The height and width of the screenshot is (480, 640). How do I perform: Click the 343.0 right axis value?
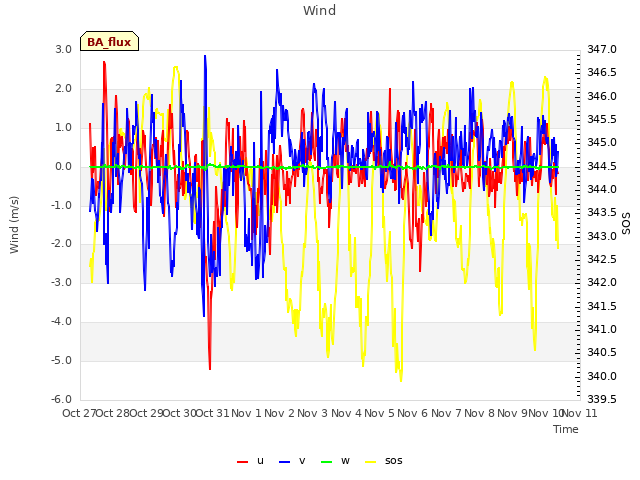point(602,236)
